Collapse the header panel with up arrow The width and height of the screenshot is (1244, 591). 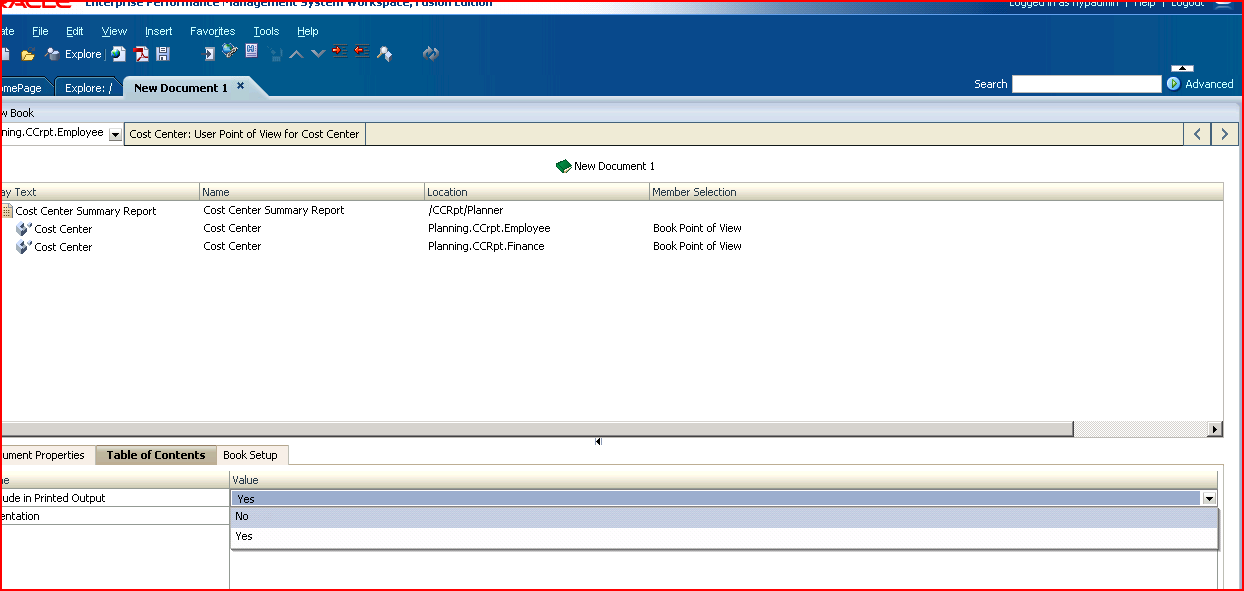1181,68
